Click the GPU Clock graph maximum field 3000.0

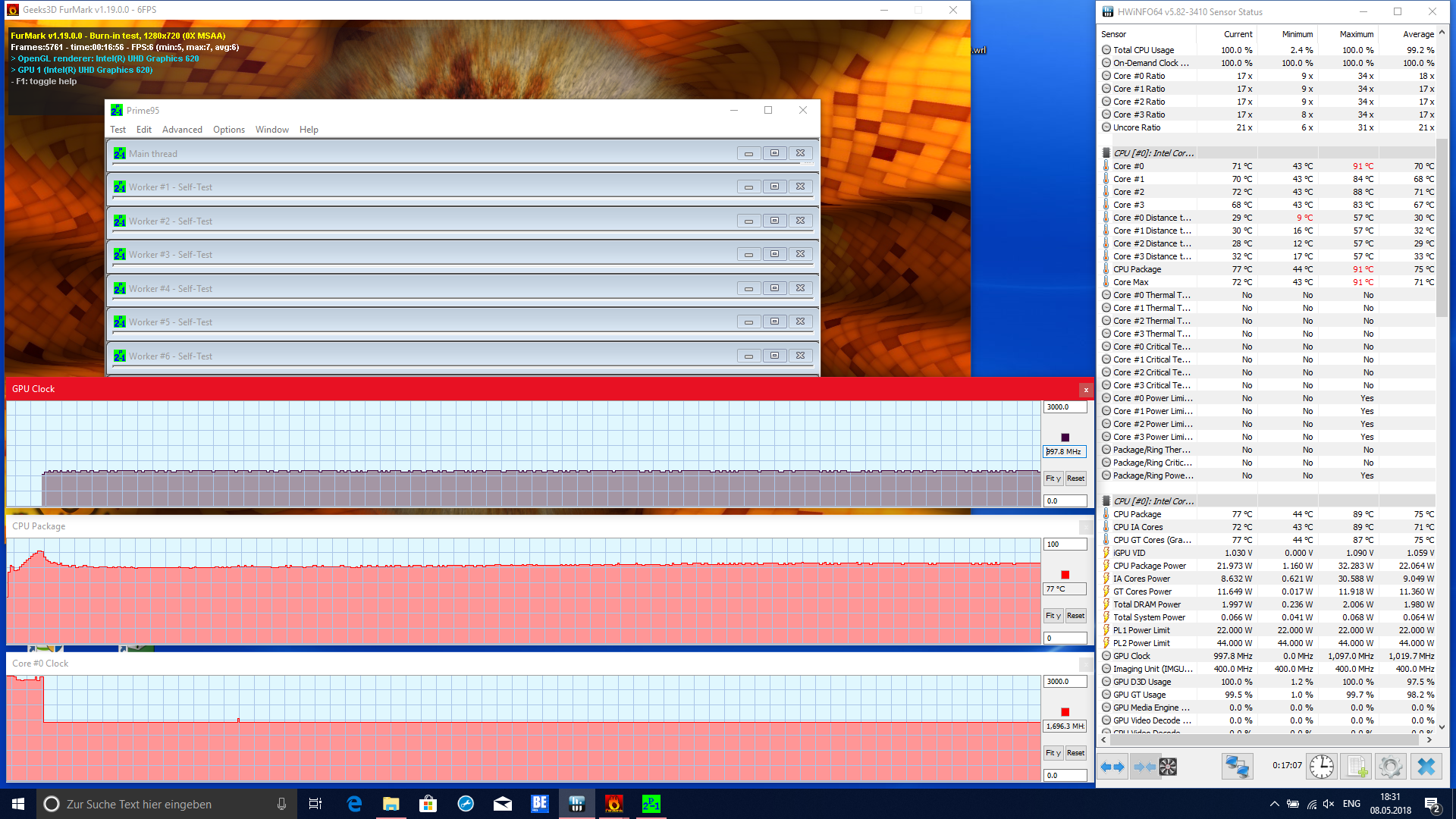pos(1065,407)
